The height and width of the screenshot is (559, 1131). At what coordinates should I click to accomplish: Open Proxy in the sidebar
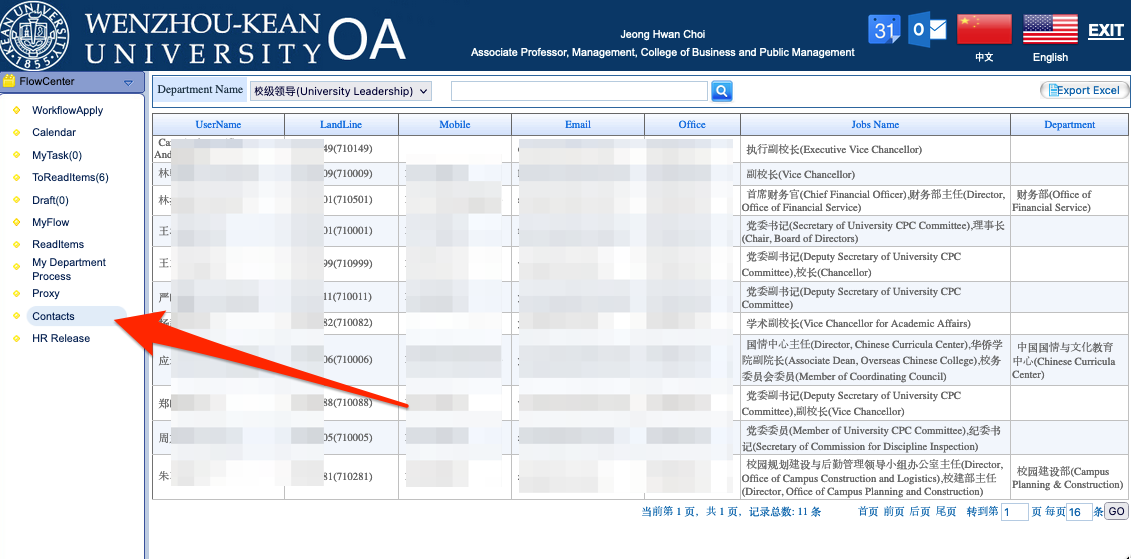(45, 294)
